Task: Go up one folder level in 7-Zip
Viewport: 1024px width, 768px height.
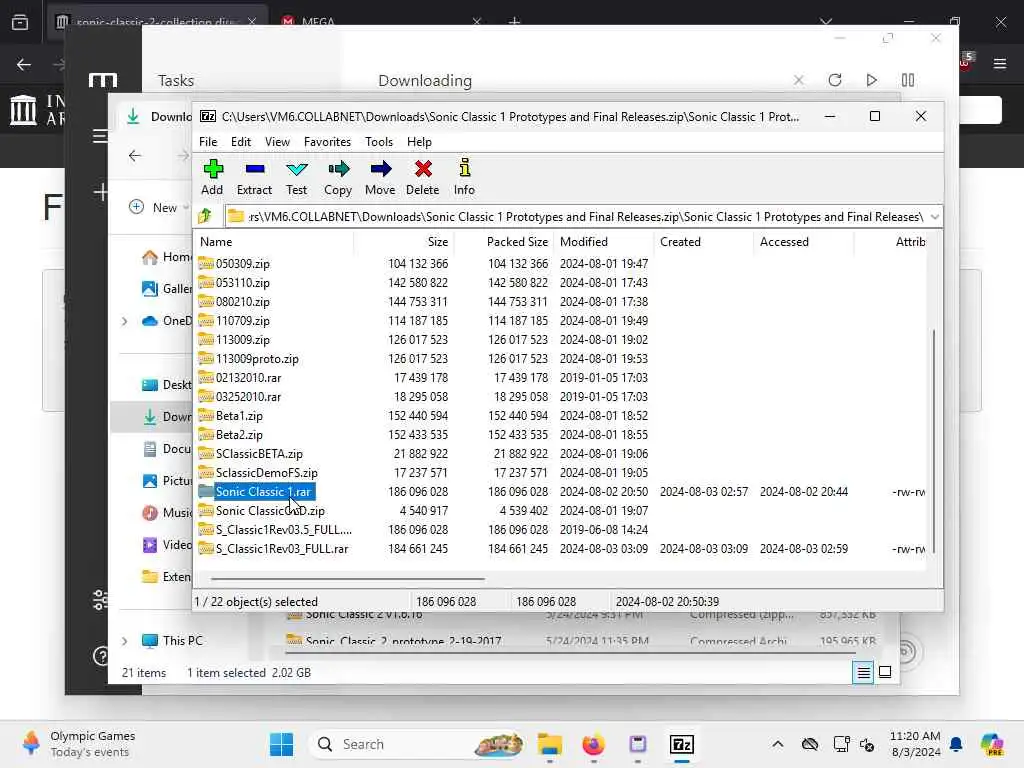Action: pos(205,216)
